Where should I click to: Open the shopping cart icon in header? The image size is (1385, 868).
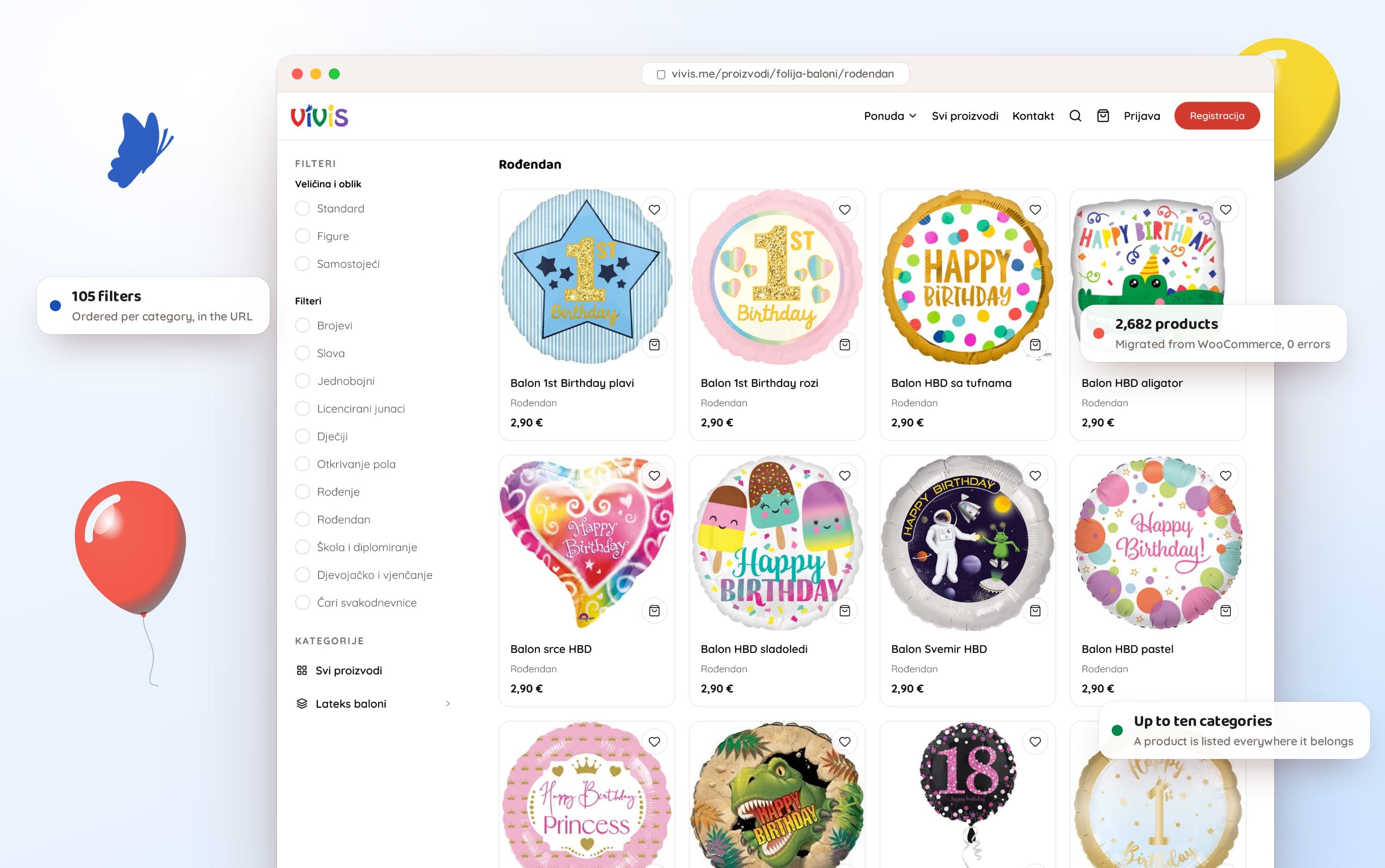point(1102,116)
